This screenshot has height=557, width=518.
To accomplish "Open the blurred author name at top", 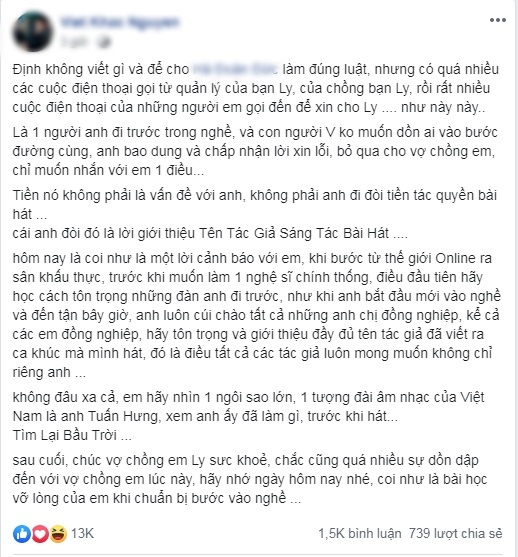I will pyautogui.click(x=120, y=22).
